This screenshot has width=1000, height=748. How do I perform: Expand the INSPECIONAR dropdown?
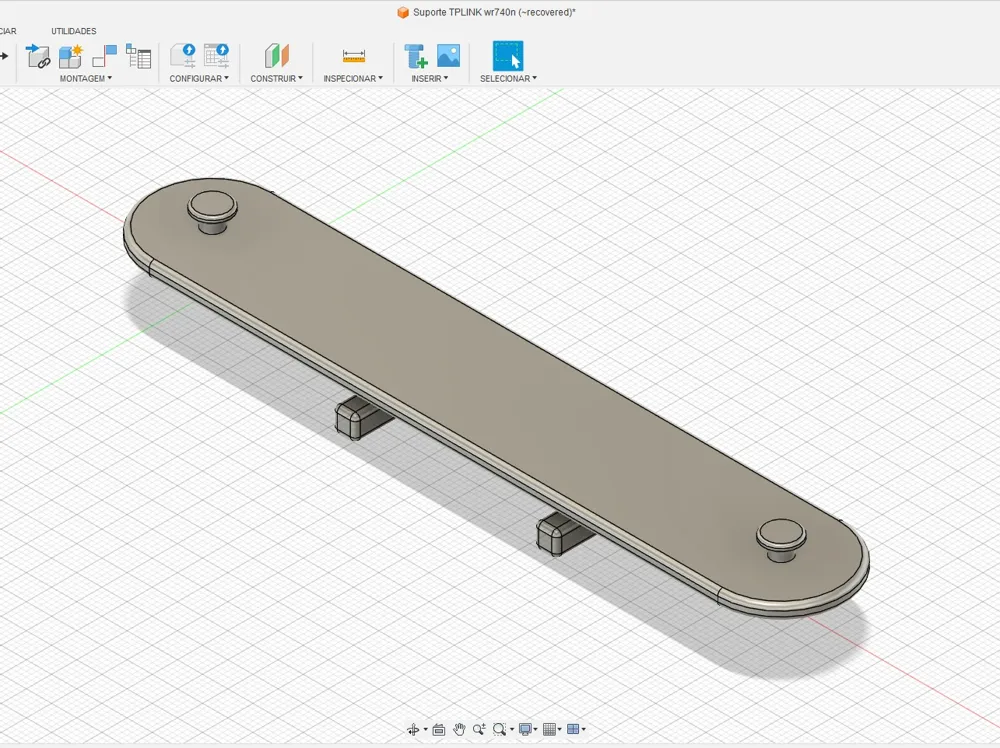[353, 78]
